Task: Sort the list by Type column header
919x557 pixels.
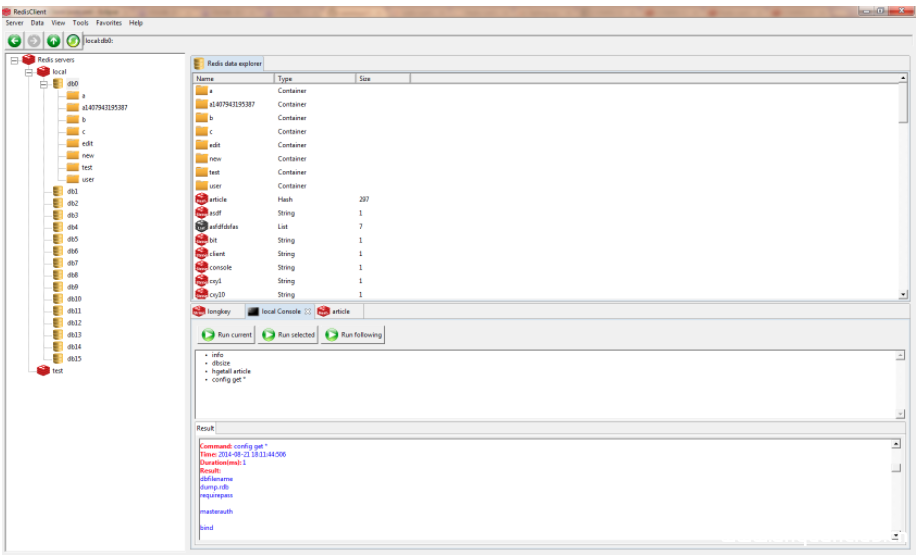Action: (x=314, y=78)
